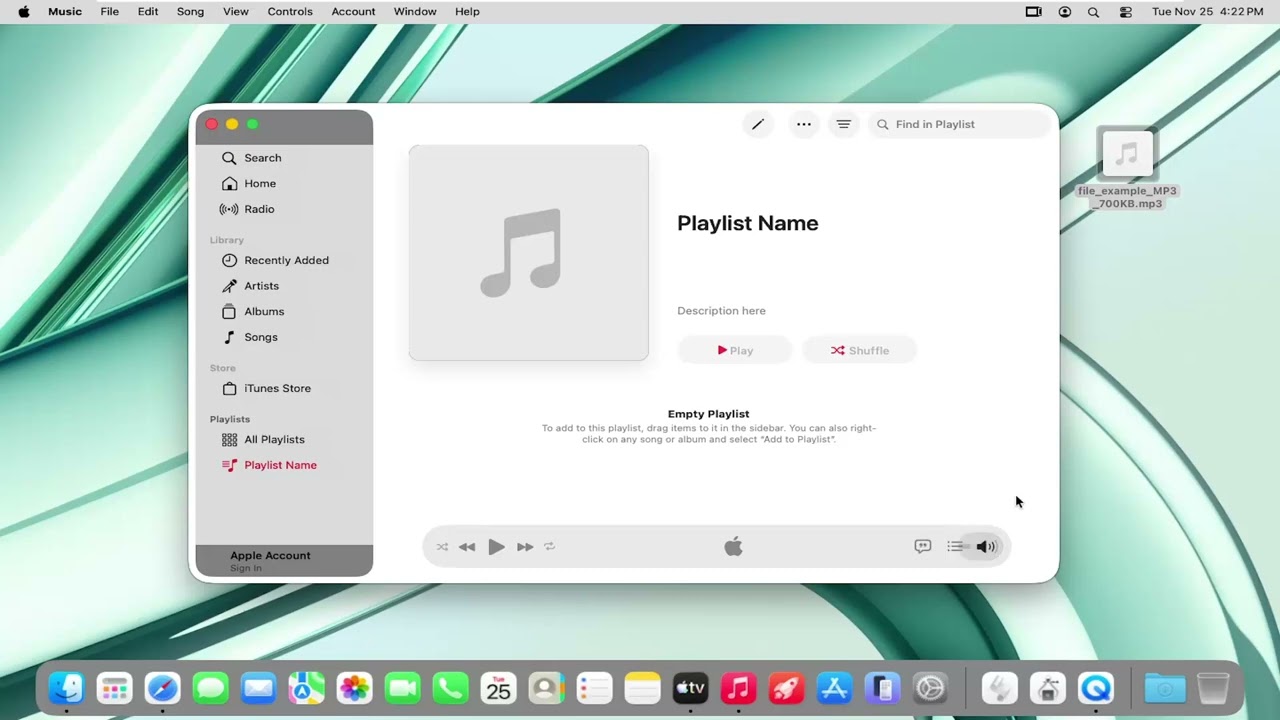
Task: Click the pencil edit playlist icon
Action: point(758,124)
